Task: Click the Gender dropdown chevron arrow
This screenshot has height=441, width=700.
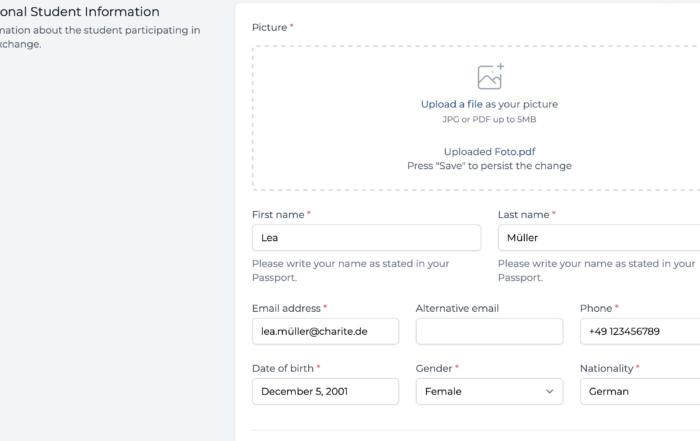Action: [x=550, y=391]
